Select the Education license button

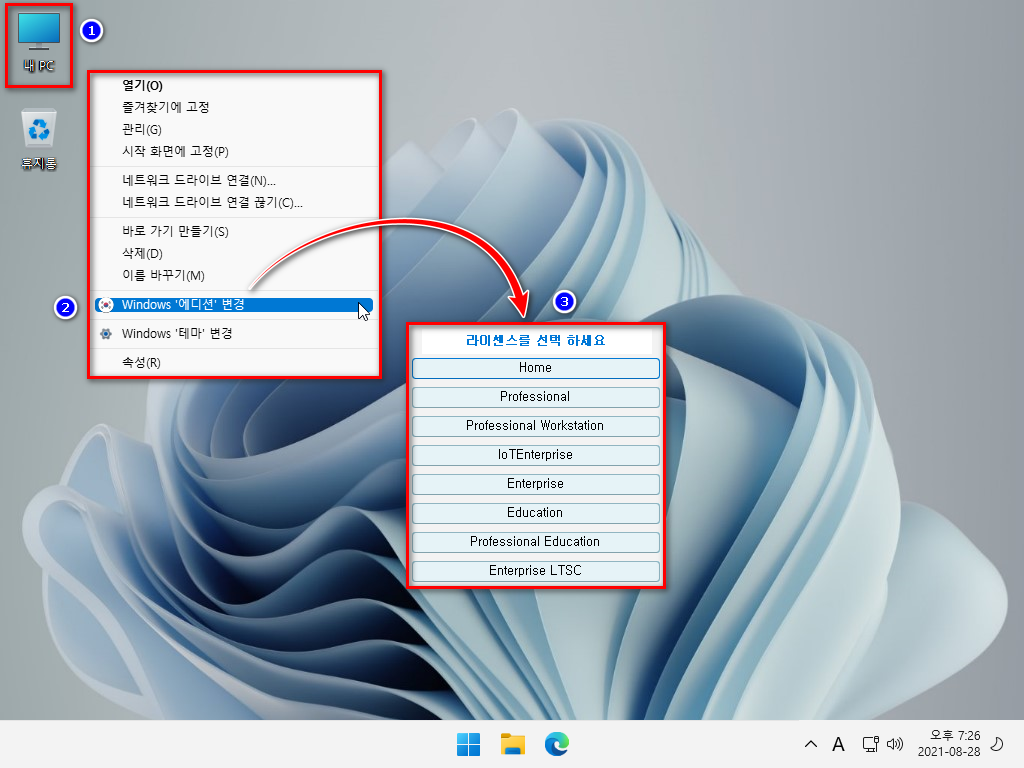click(536, 513)
